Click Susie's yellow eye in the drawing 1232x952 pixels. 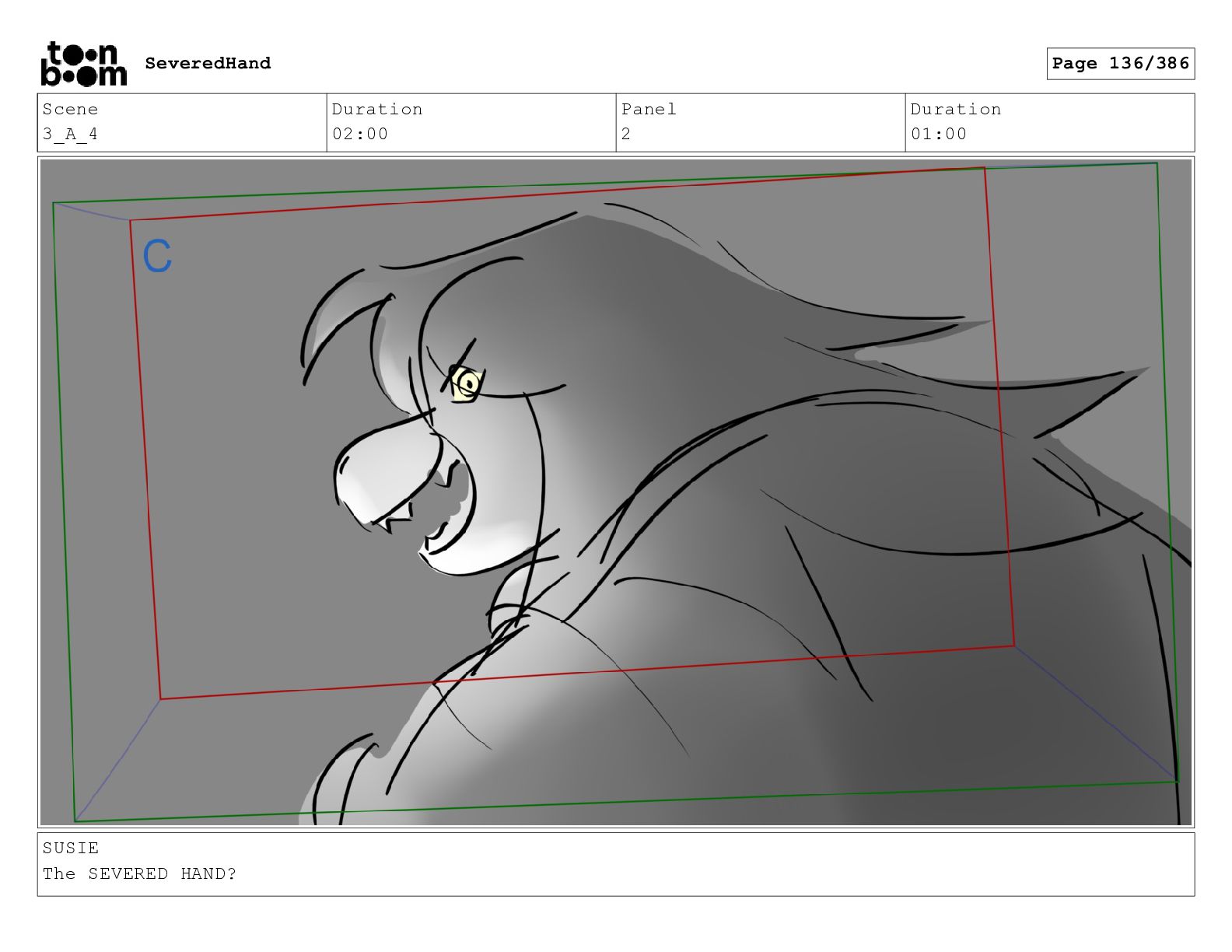point(468,383)
